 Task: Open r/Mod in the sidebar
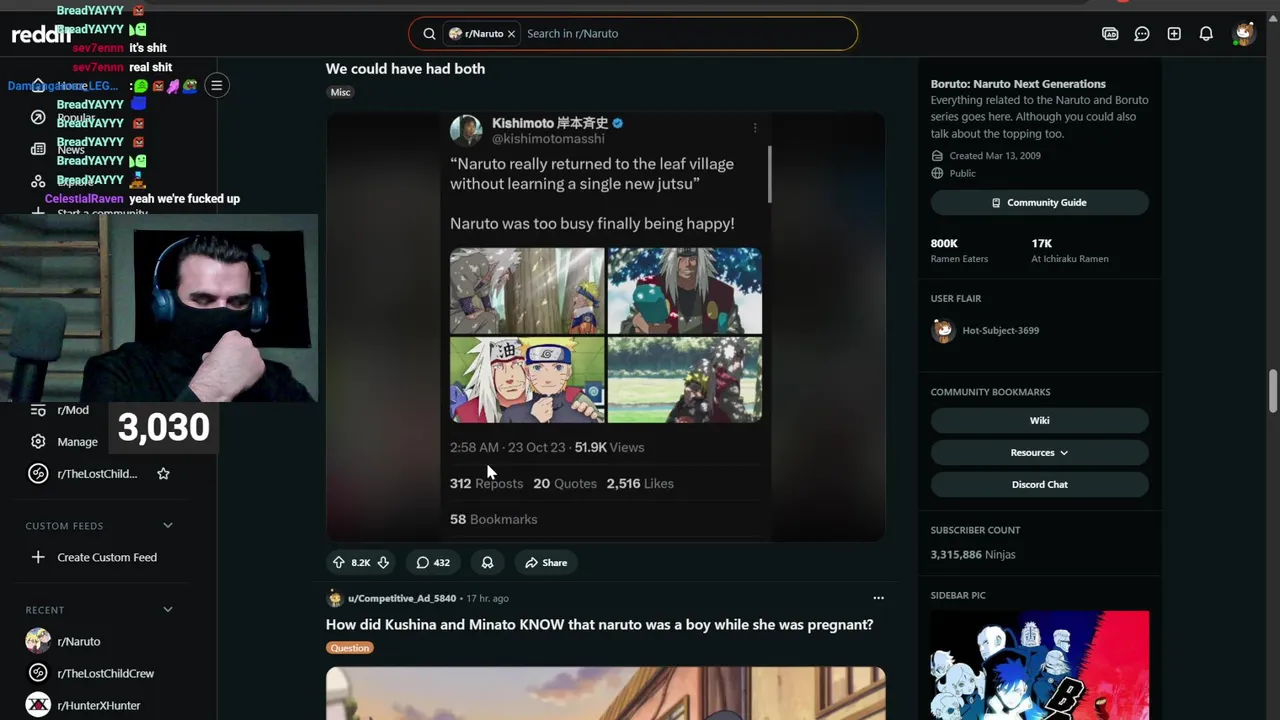(x=73, y=410)
